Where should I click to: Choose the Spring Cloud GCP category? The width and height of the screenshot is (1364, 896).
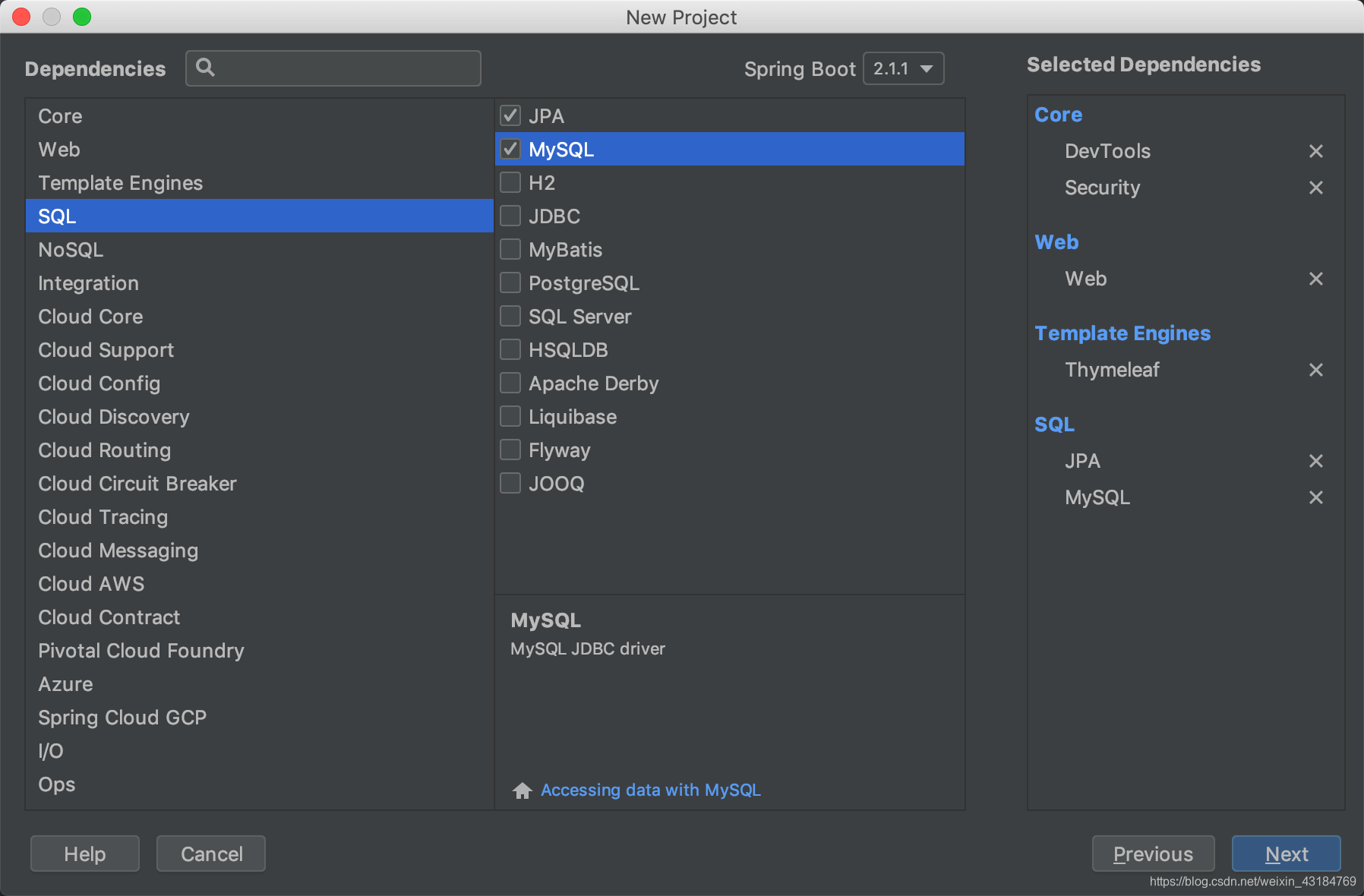[x=260, y=718]
